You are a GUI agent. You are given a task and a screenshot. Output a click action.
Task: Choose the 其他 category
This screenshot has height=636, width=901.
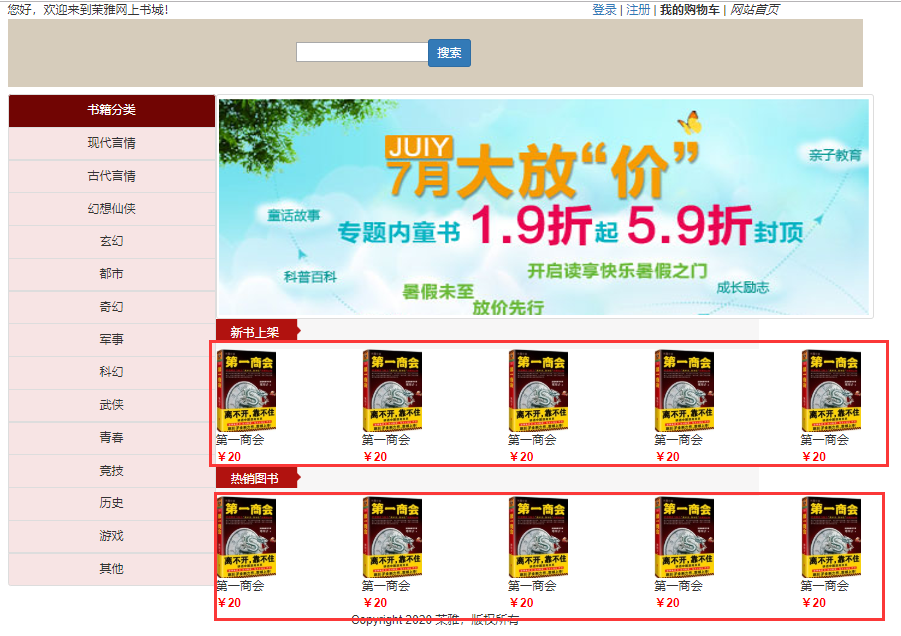pyautogui.click(x=111, y=569)
